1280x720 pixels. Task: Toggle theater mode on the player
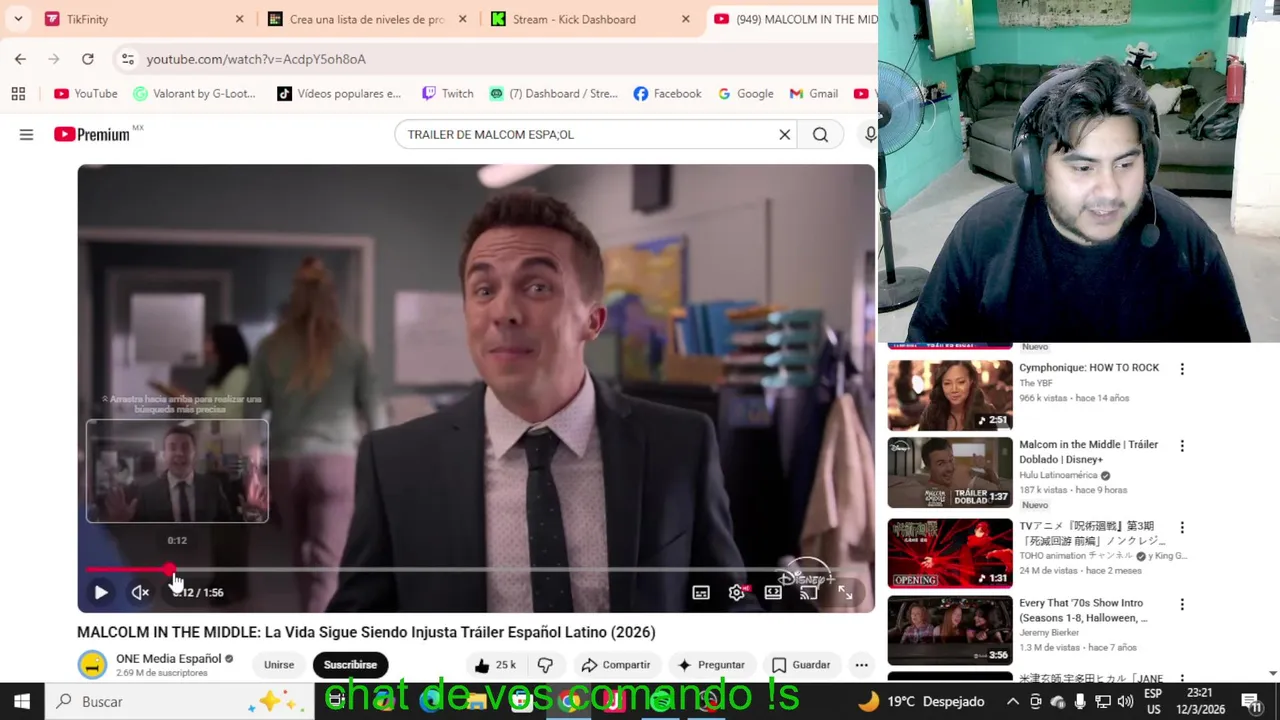773,593
